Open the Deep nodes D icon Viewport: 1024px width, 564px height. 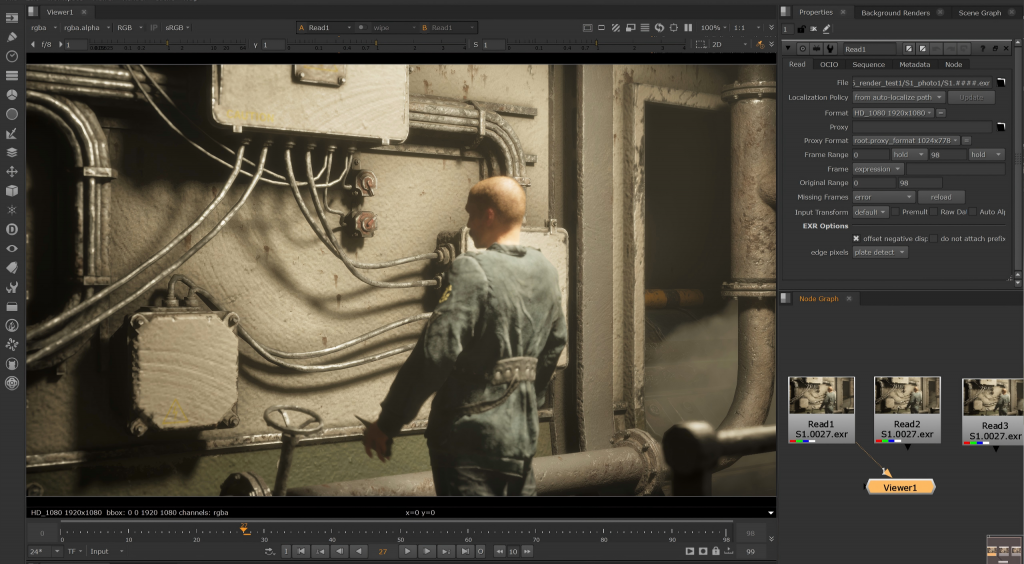point(12,229)
